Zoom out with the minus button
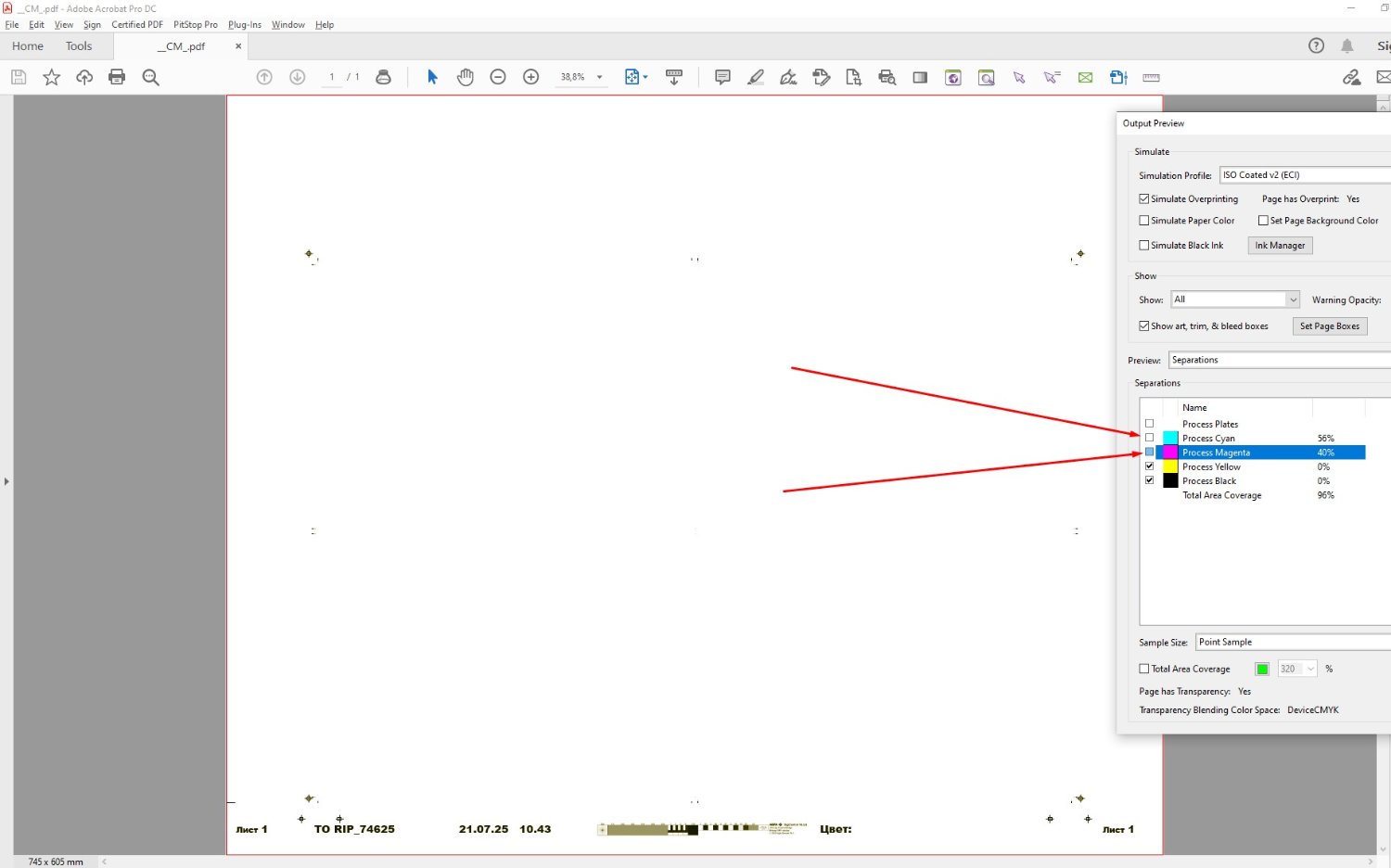The width and height of the screenshot is (1391, 868). click(498, 77)
